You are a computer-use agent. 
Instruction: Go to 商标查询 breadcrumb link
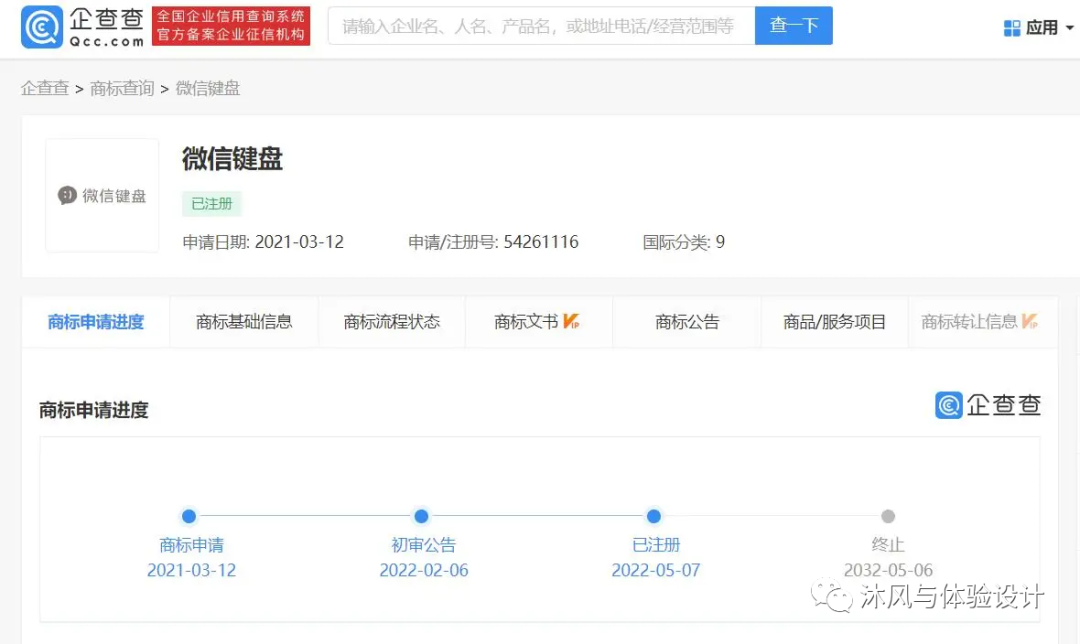(x=122, y=88)
